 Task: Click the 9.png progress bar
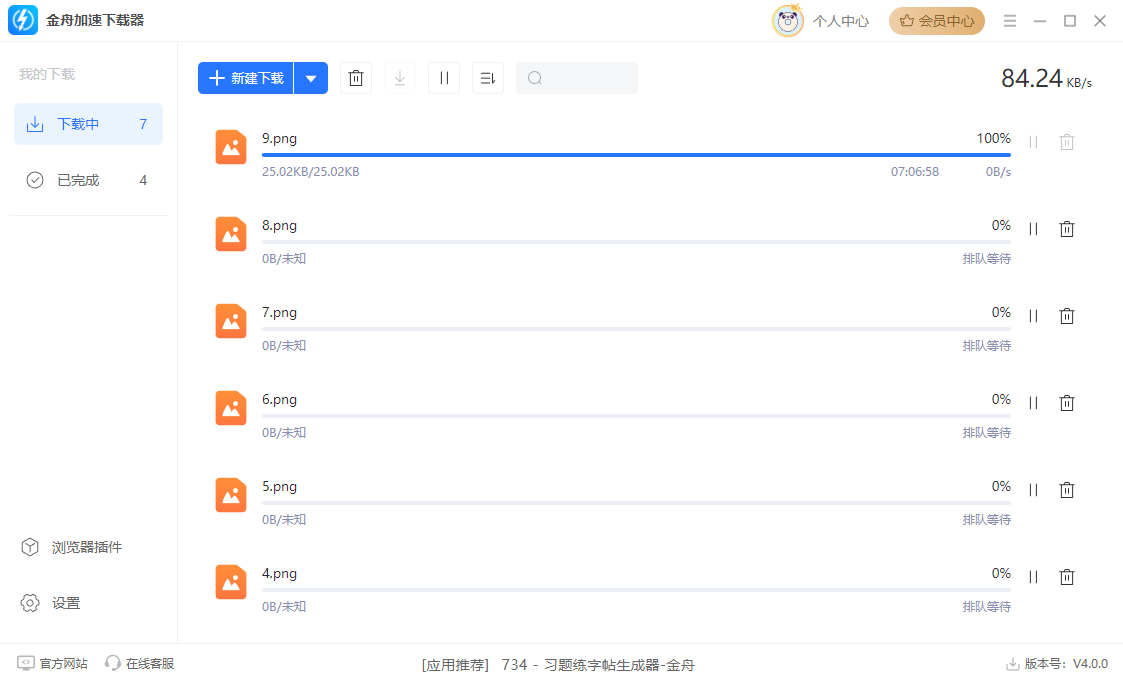click(x=635, y=157)
